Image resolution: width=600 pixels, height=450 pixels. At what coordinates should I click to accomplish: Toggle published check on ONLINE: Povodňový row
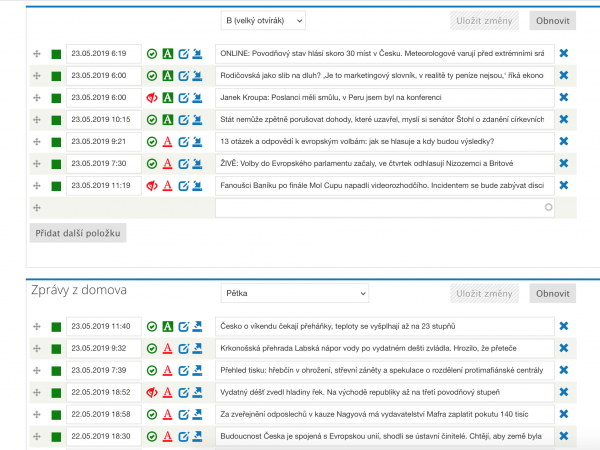[152, 54]
